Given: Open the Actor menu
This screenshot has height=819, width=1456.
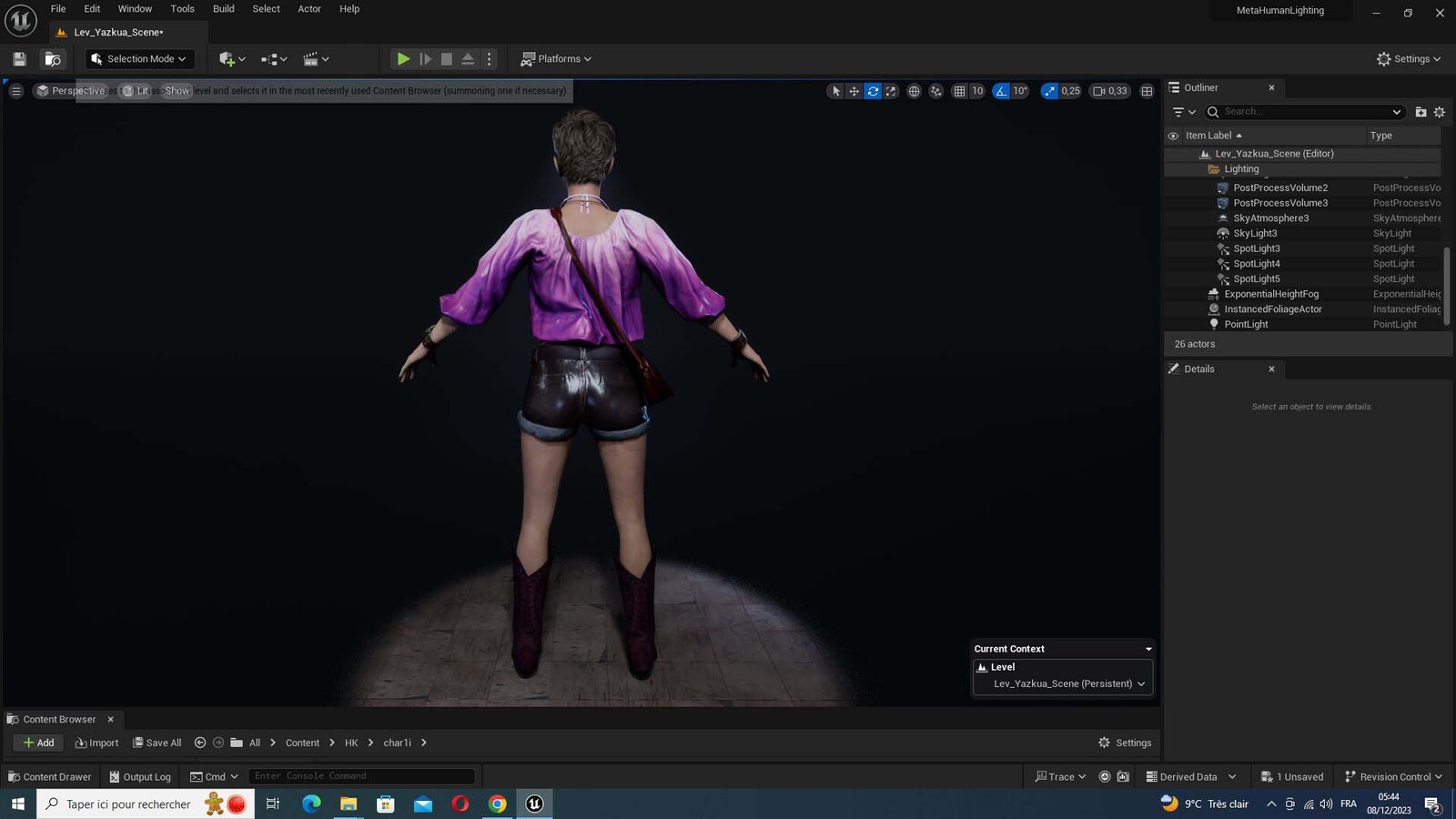Looking at the screenshot, I should pos(309,9).
